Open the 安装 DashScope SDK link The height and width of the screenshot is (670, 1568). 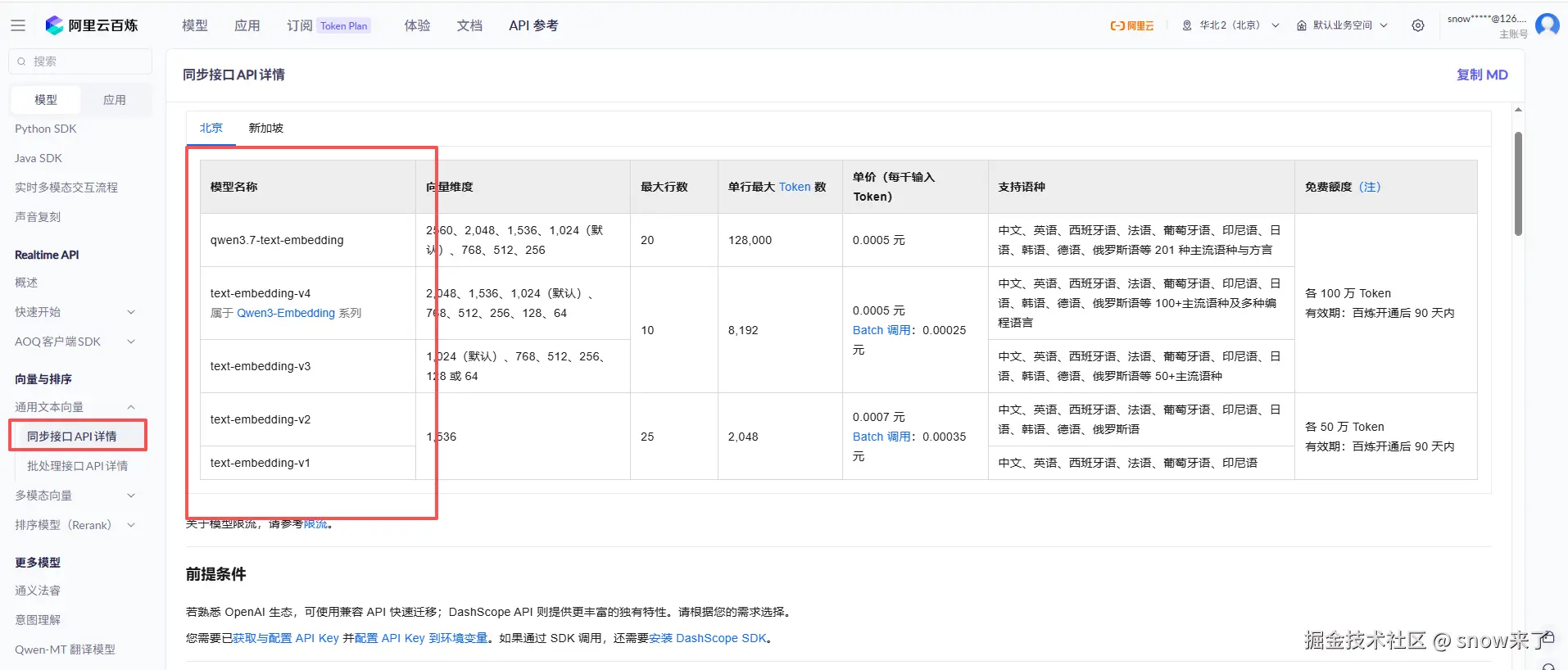tap(708, 638)
